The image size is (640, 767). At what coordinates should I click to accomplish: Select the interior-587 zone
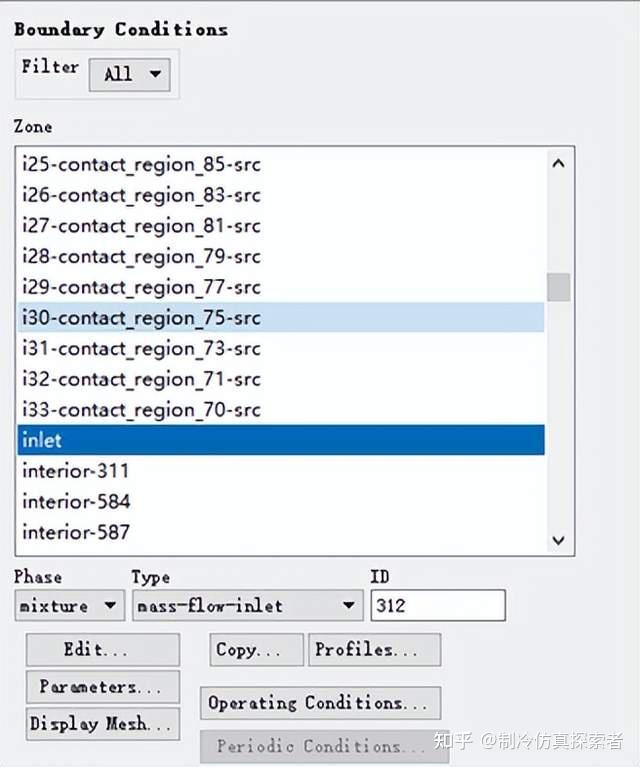pyautogui.click(x=76, y=532)
